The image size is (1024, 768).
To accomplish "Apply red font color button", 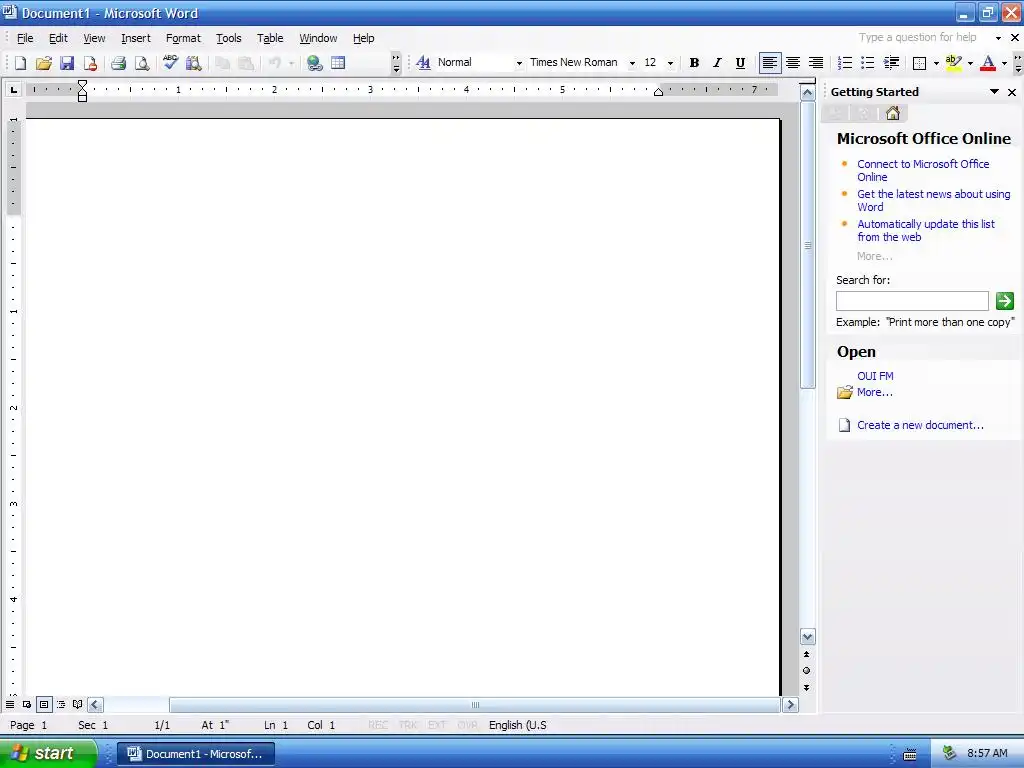I will pyautogui.click(x=988, y=63).
